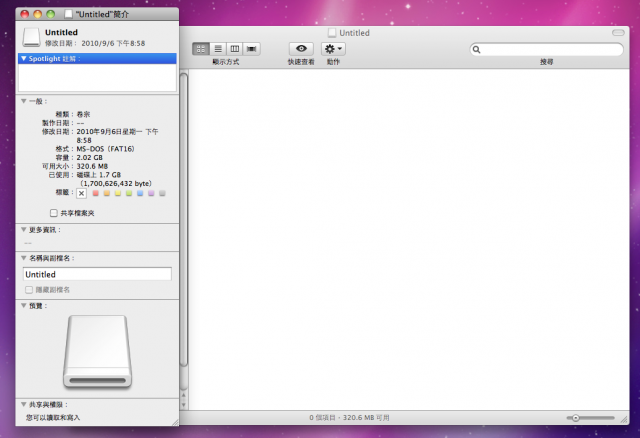Click the Info window resize grip
The image size is (640, 438).
[175, 422]
